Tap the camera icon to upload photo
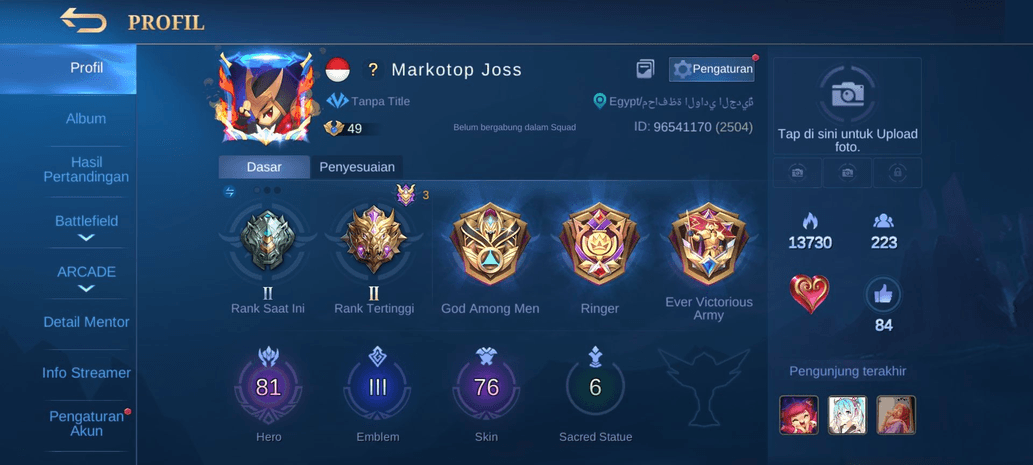Viewport: 1033px width, 465px height. (x=847, y=95)
